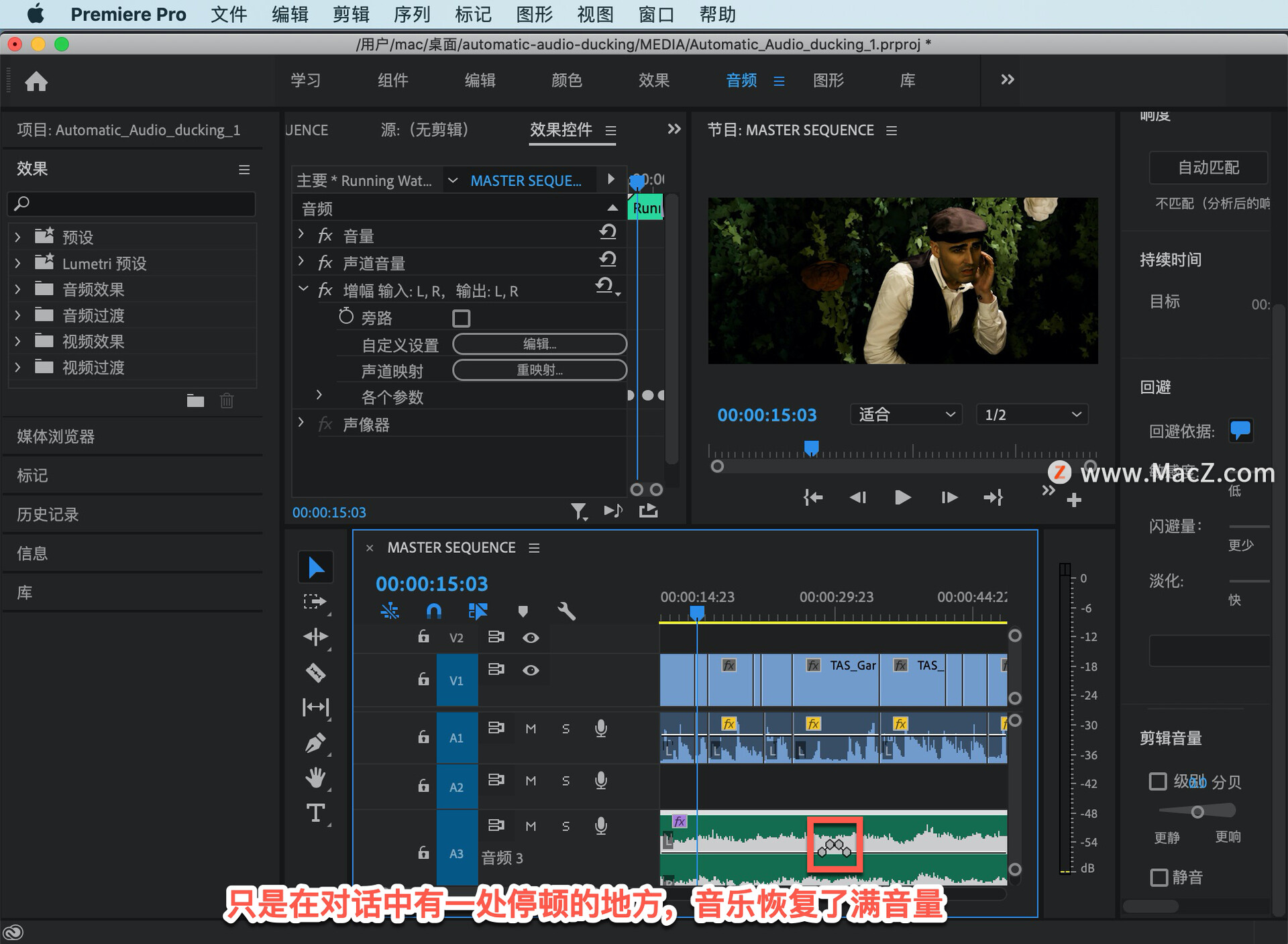Toggle timeline snapping magnet icon
Viewport: 1288px width, 944px height.
coord(434,611)
